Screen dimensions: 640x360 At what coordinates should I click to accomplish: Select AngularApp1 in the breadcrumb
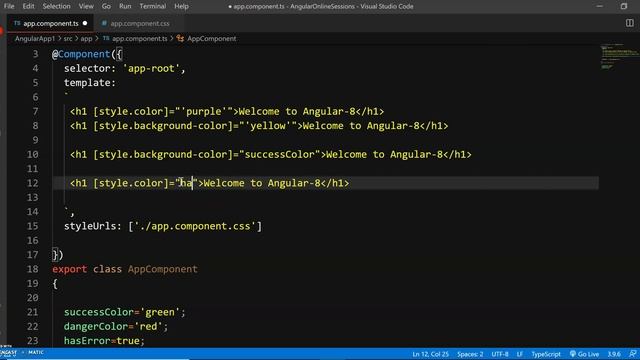point(35,38)
